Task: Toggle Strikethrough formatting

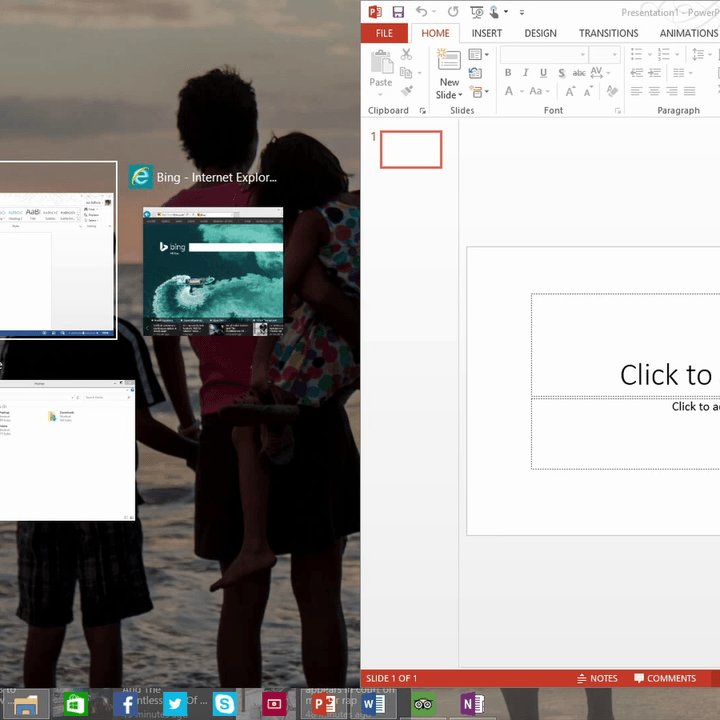Action: tap(579, 73)
